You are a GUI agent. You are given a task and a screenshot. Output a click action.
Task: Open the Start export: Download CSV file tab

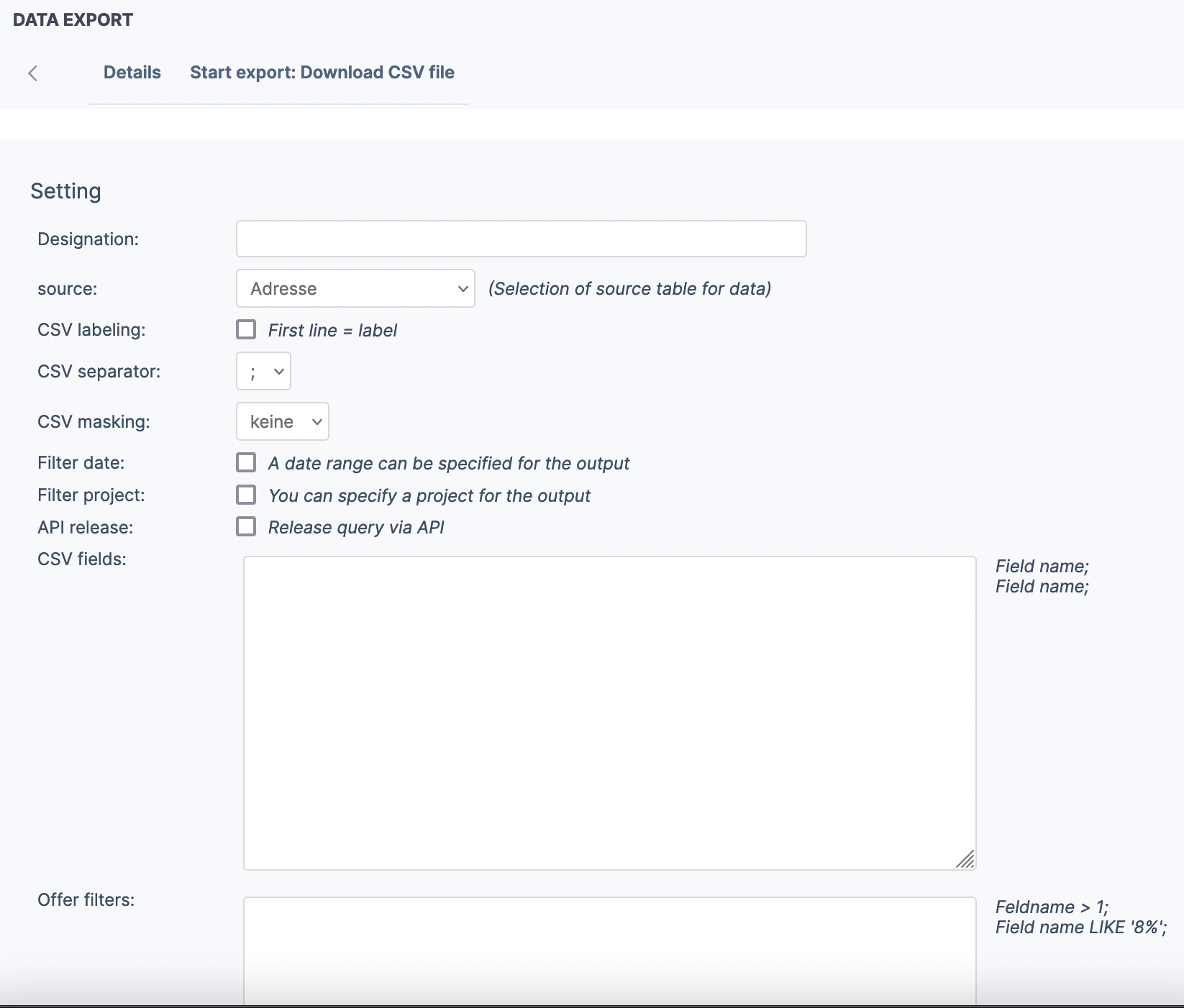click(x=322, y=73)
